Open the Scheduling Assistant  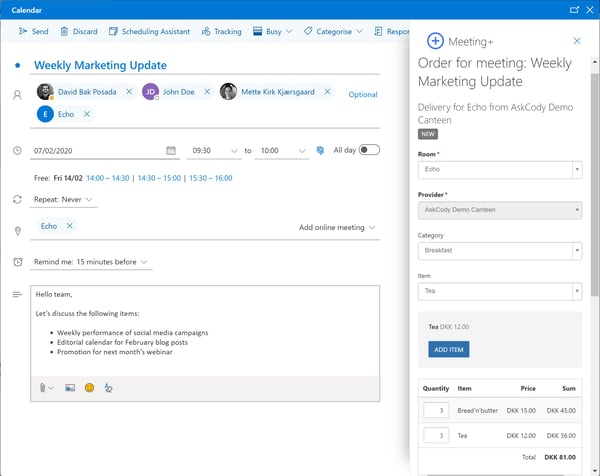pos(149,31)
